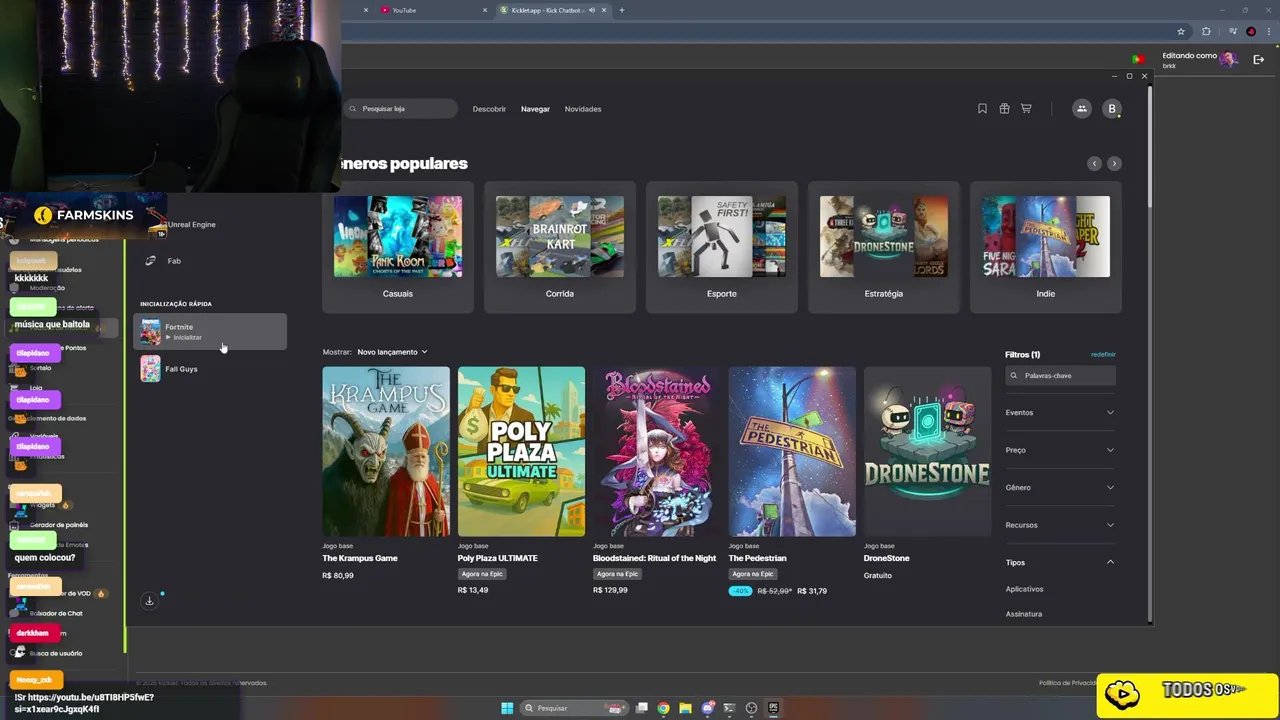Expand the Preço filter
The width and height of the screenshot is (1280, 720).
[1060, 450]
